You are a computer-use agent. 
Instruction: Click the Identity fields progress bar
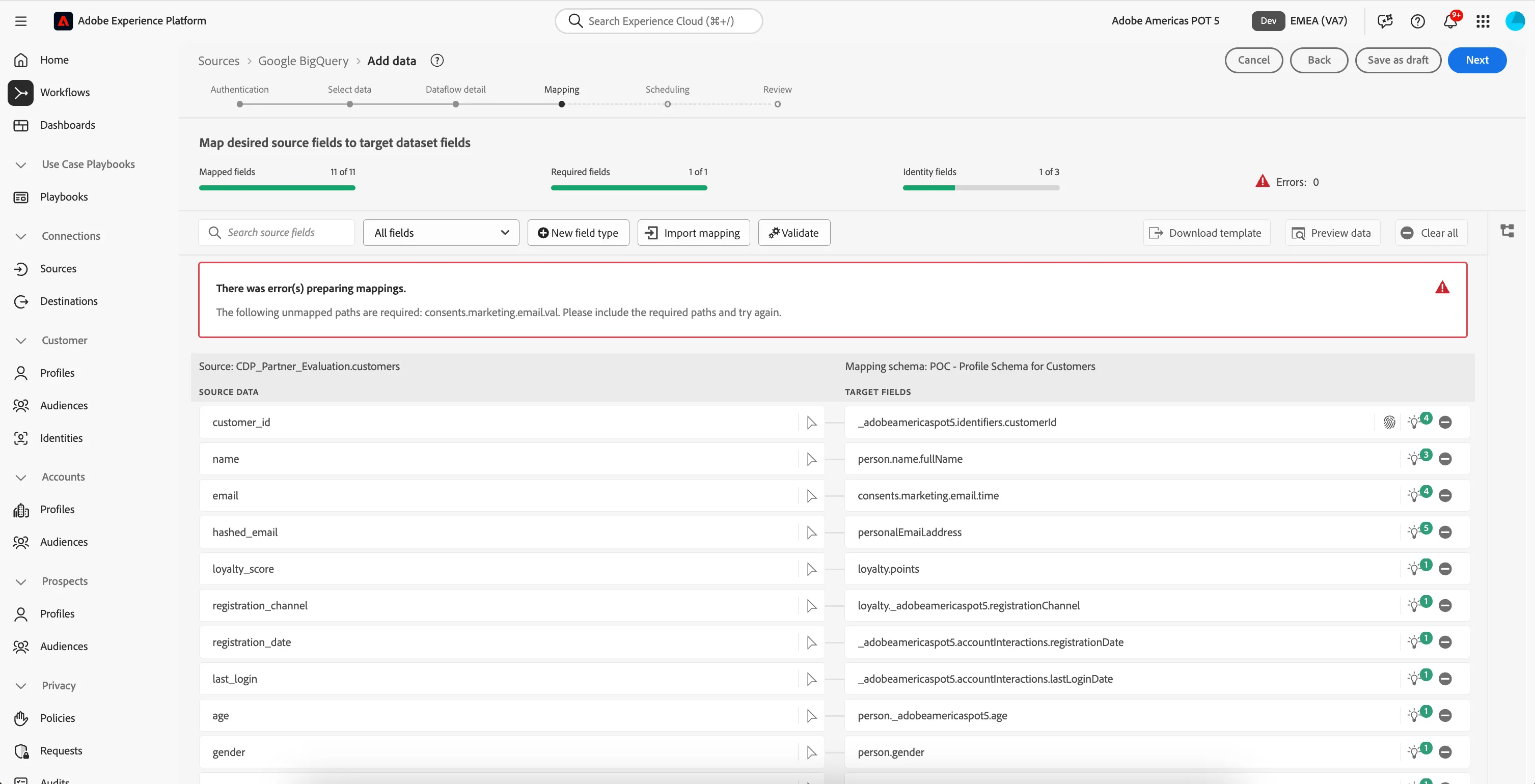981,188
